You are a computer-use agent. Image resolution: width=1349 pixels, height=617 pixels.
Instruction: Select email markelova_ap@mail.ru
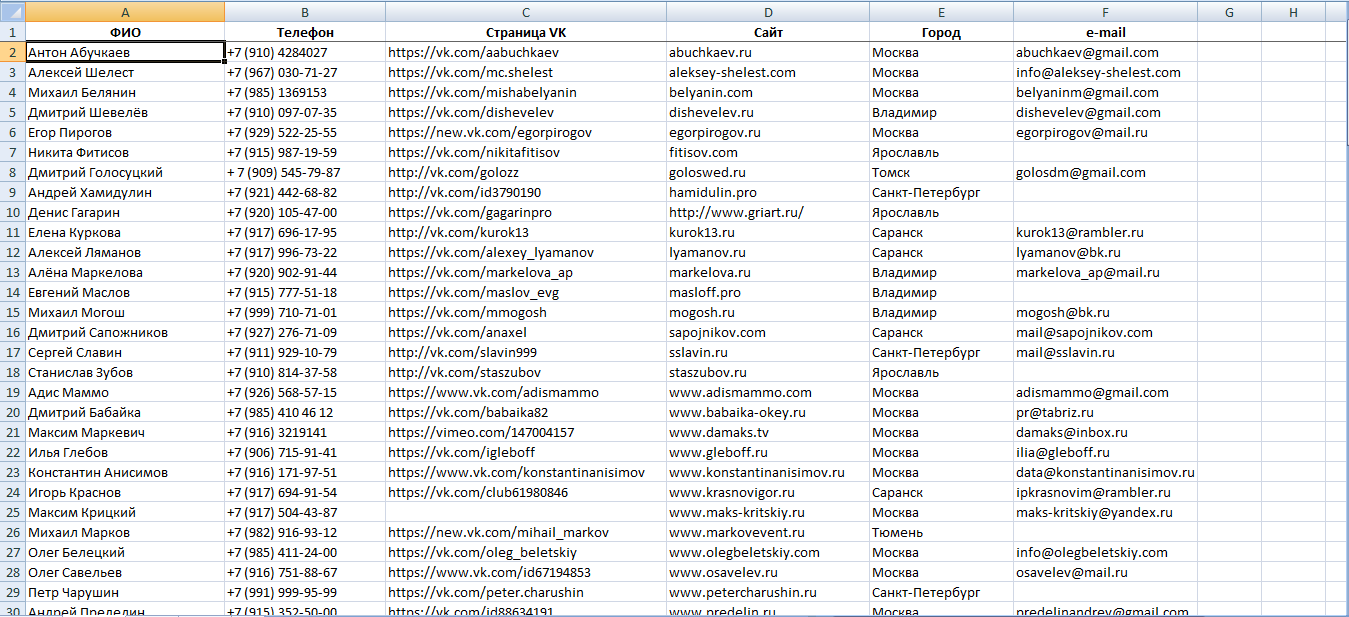point(1105,272)
